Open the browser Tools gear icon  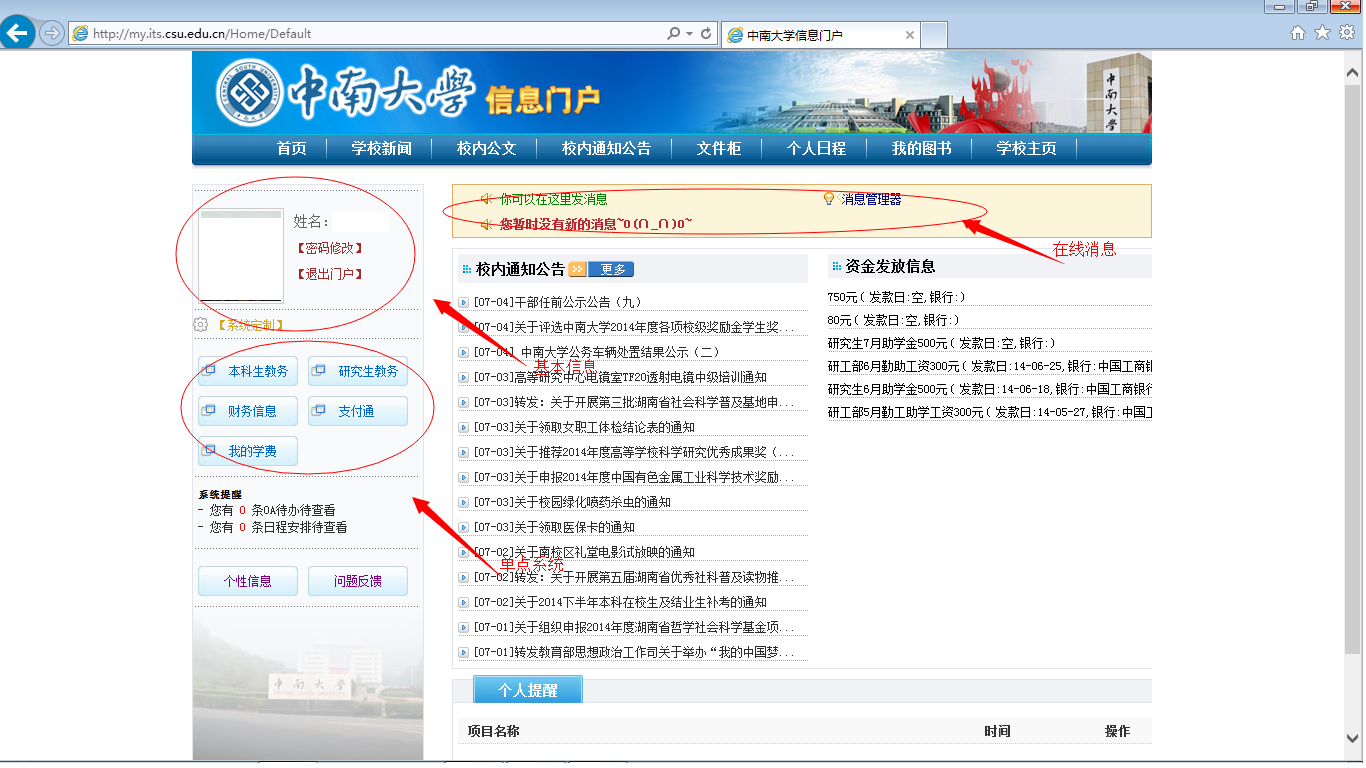pyautogui.click(x=1346, y=32)
